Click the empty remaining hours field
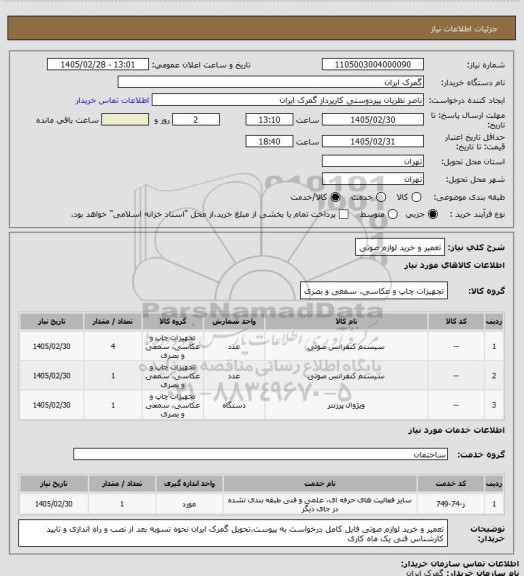Viewport: 524px width, 576px height. (x=125, y=120)
